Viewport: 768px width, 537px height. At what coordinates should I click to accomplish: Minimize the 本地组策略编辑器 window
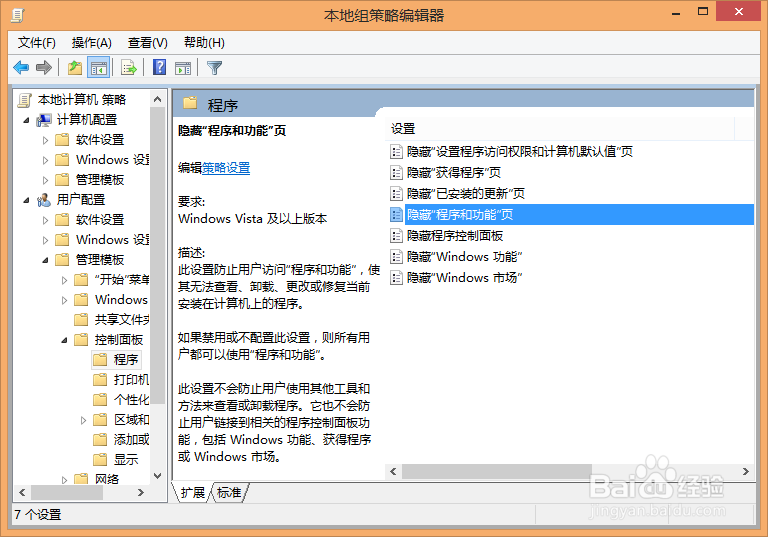click(676, 13)
